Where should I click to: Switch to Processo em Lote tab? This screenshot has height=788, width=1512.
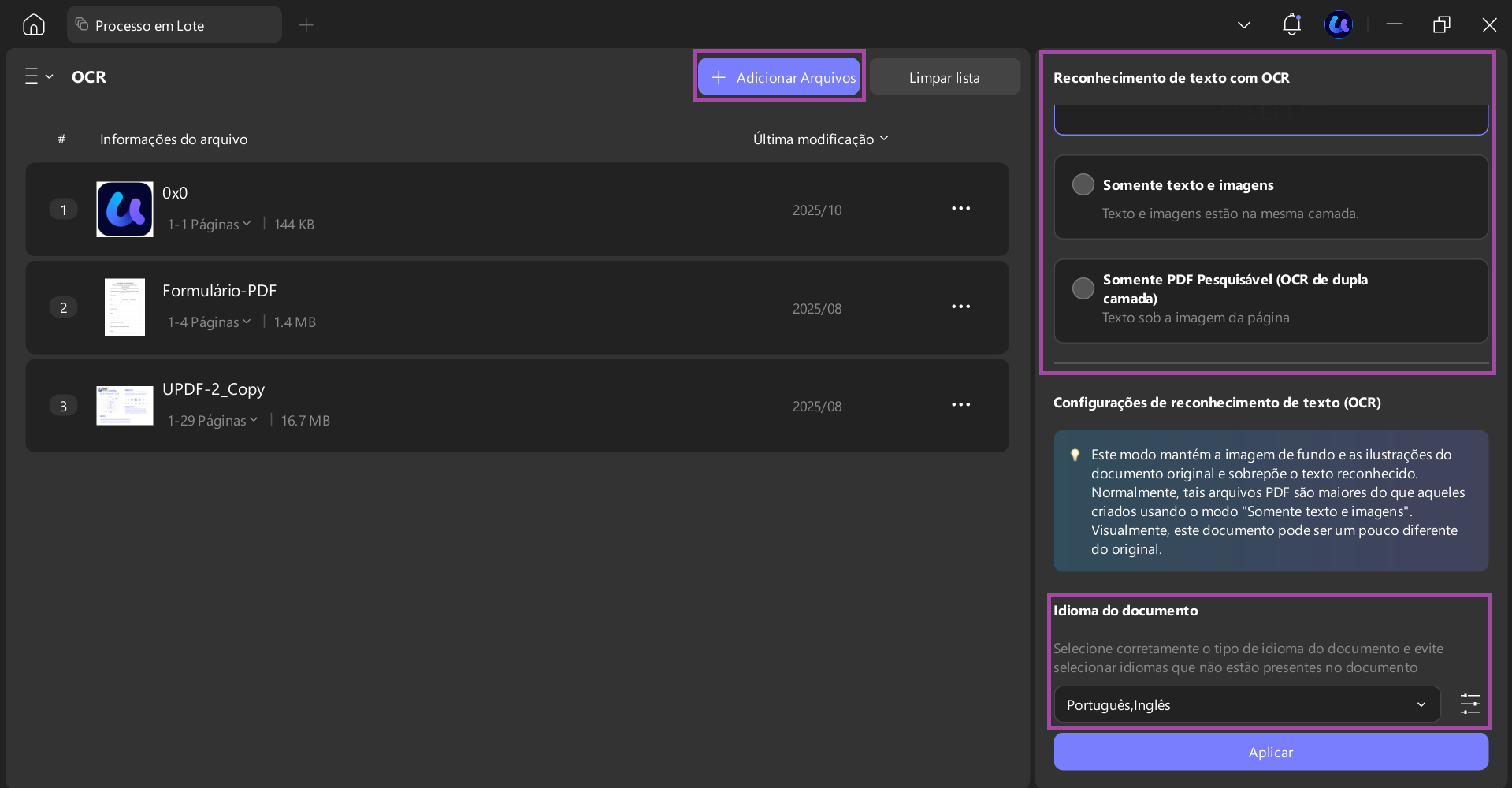click(174, 25)
